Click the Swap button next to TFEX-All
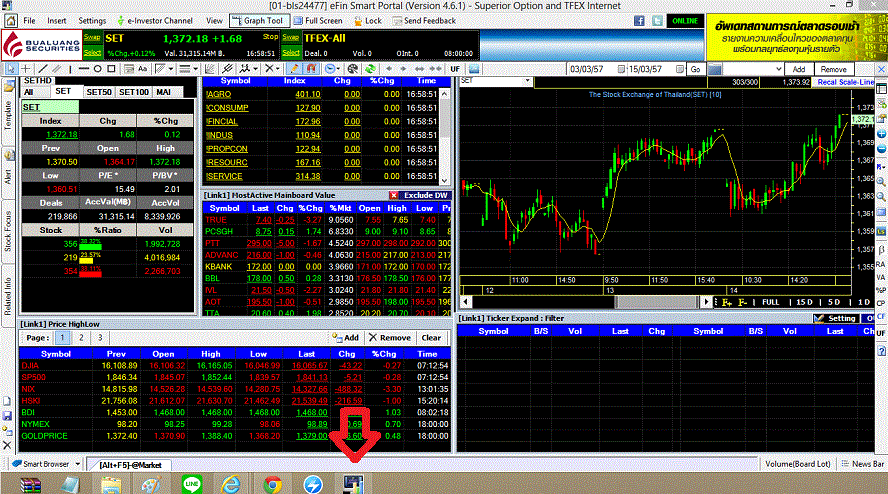The height and width of the screenshot is (494, 888). click(x=291, y=37)
